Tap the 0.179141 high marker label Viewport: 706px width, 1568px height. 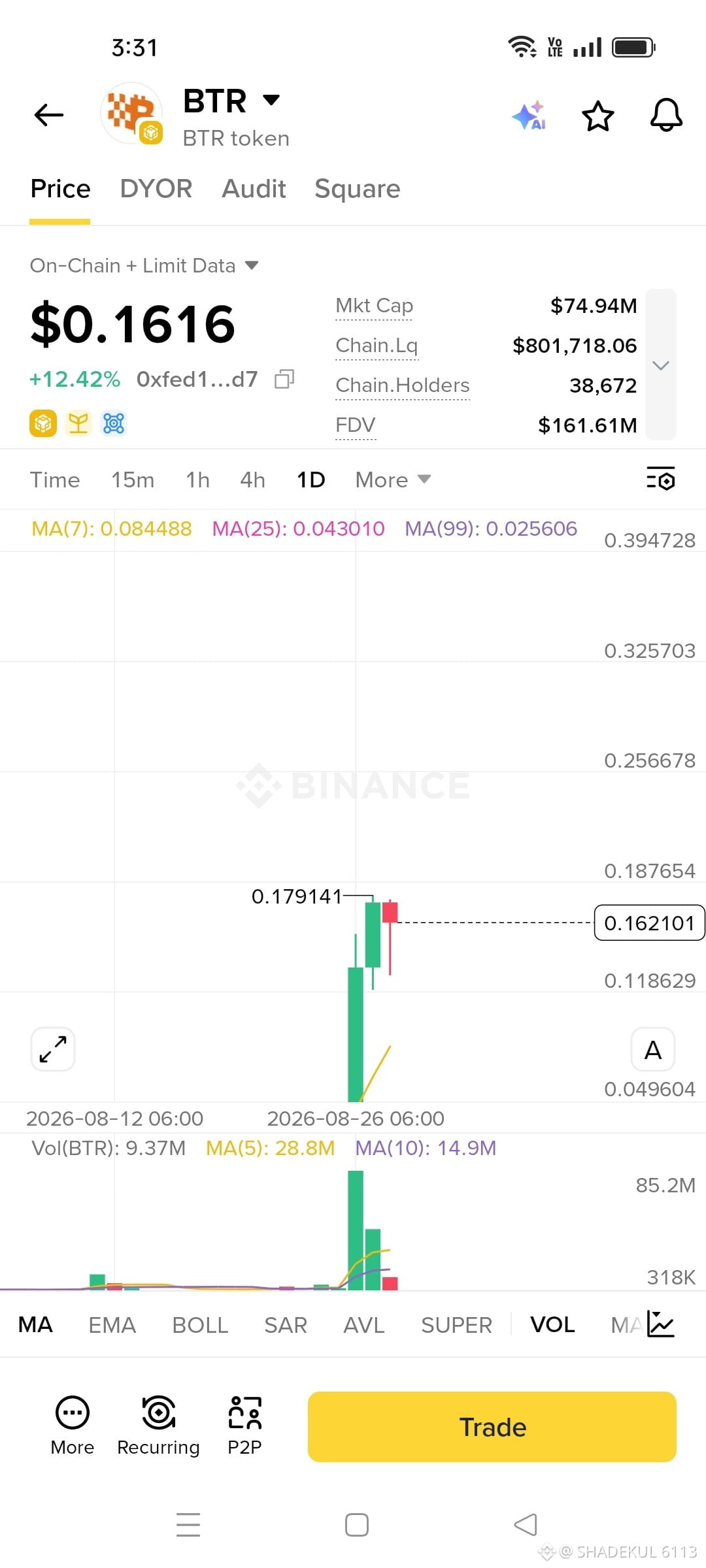tap(297, 896)
